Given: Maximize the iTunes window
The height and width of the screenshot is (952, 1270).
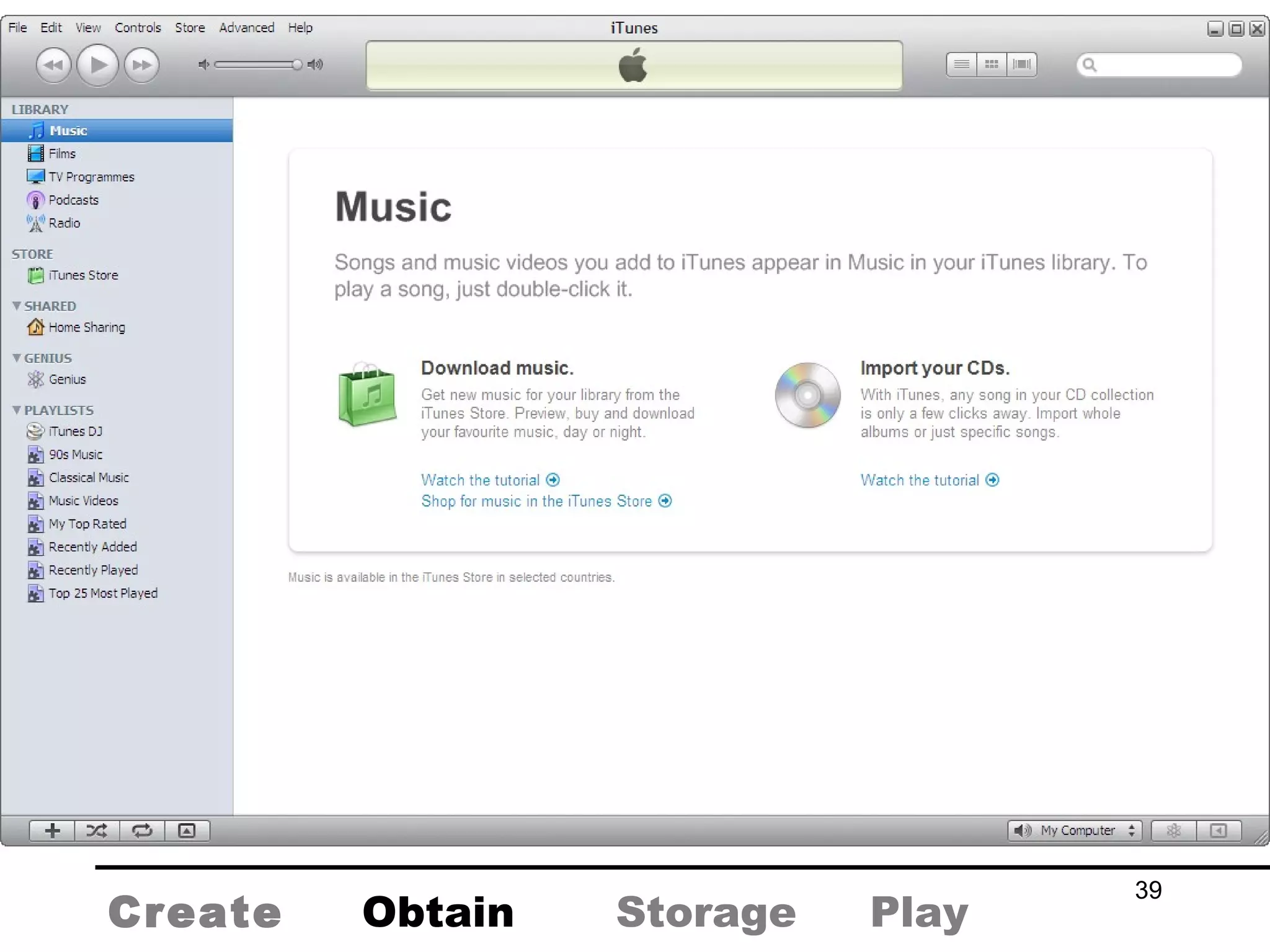Looking at the screenshot, I should point(1236,29).
